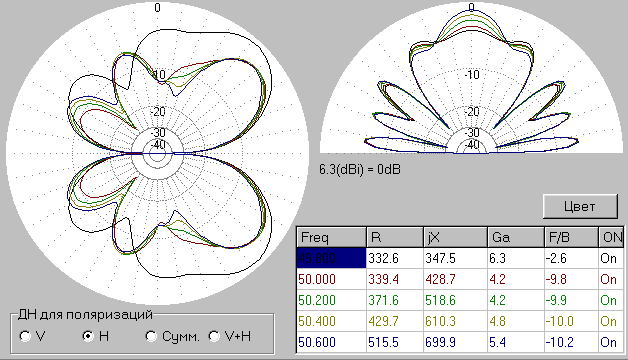Click the R column header
The image size is (628, 360).
[x=395, y=237]
